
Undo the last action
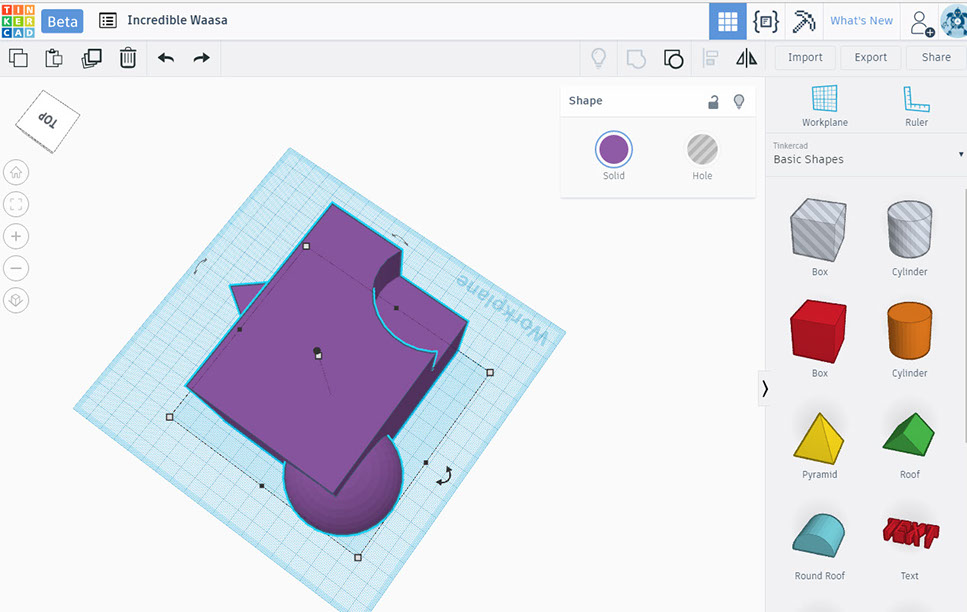point(166,58)
